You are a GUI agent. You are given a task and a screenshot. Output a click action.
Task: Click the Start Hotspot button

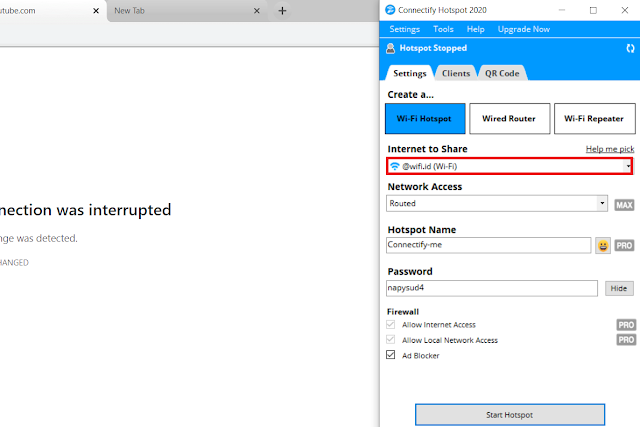pos(510,415)
